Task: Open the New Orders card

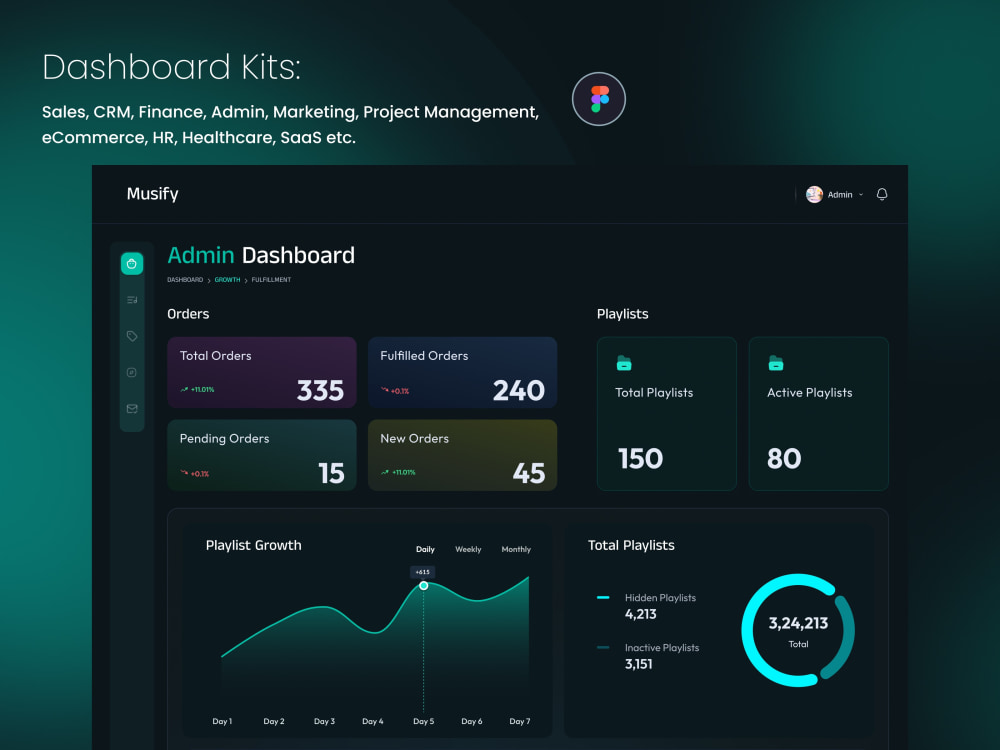Action: pyautogui.click(x=462, y=455)
